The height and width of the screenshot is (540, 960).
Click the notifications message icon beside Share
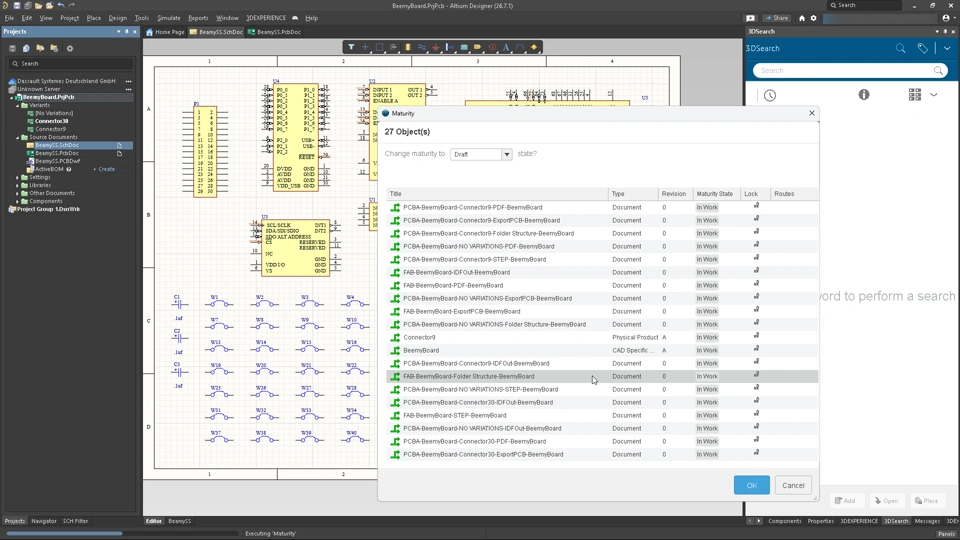point(750,18)
